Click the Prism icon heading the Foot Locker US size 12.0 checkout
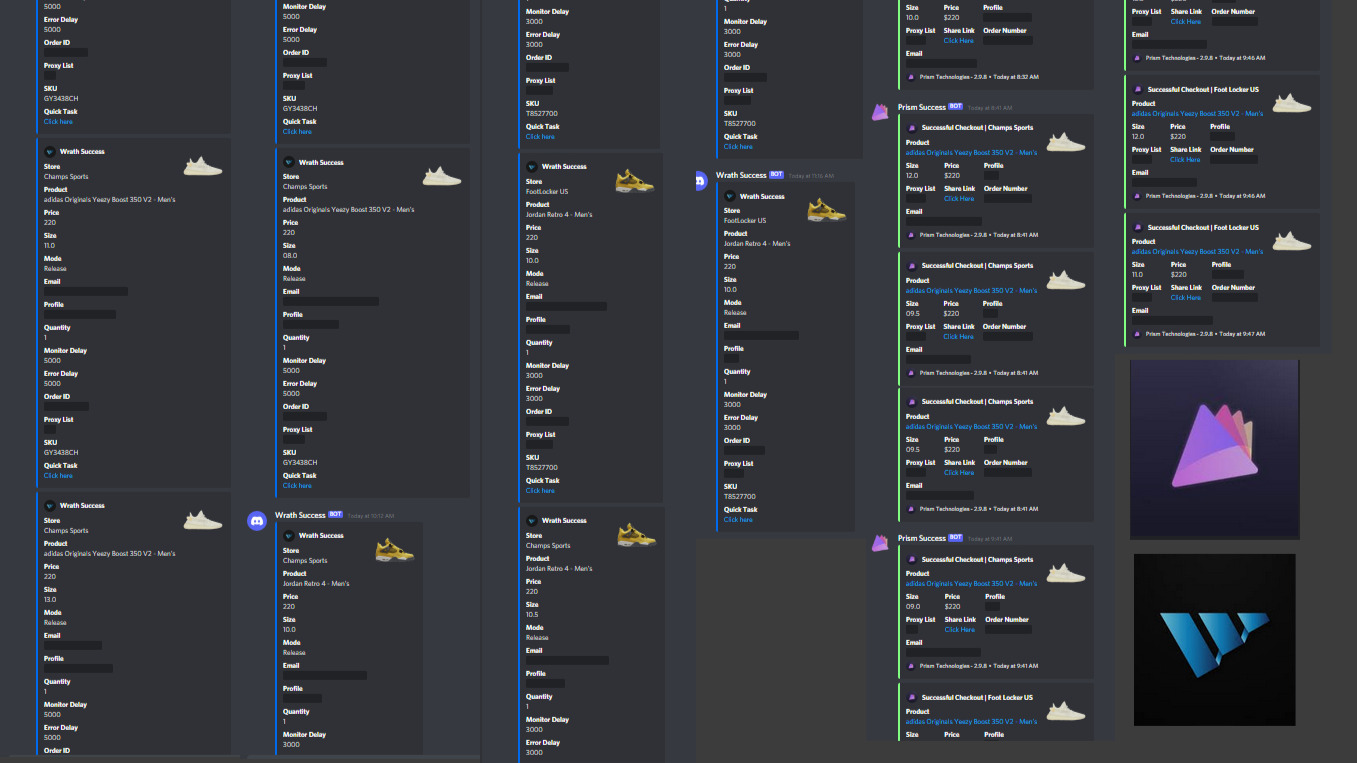The width and height of the screenshot is (1357, 763). pyautogui.click(x=1138, y=89)
